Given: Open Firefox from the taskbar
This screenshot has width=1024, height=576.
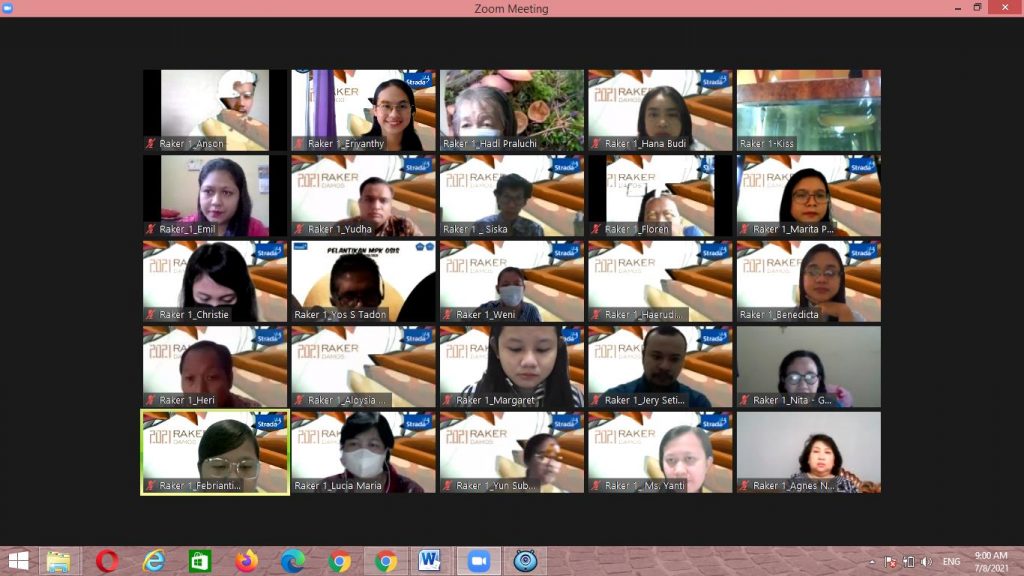Looking at the screenshot, I should coord(247,561).
